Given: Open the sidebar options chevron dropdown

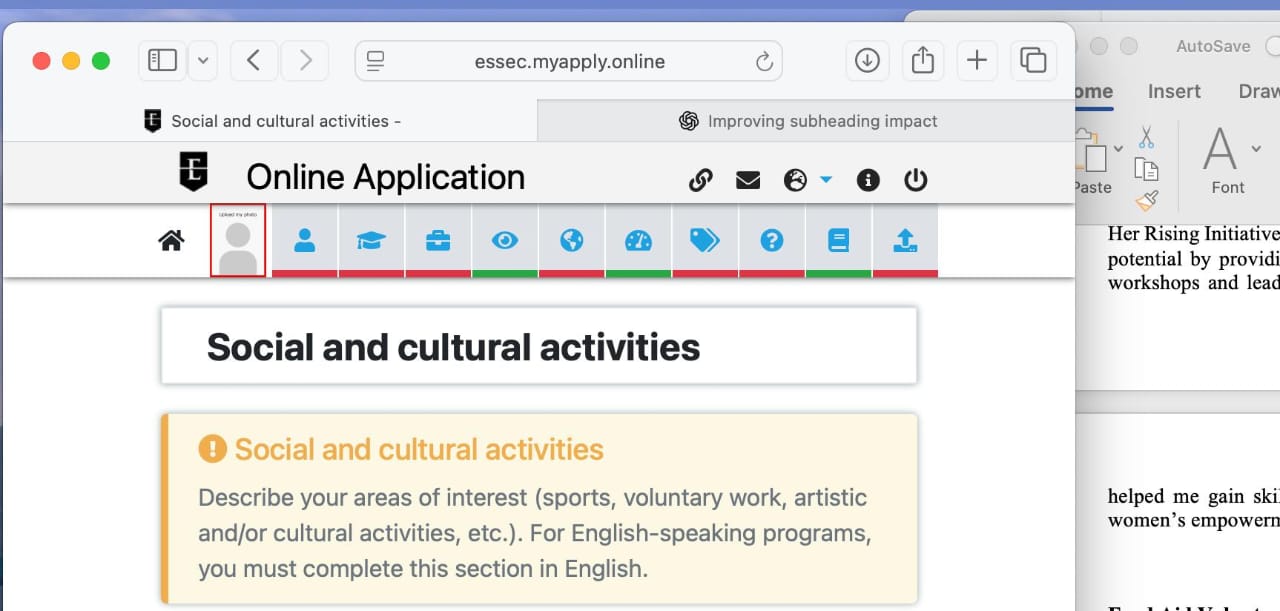Looking at the screenshot, I should point(203,61).
